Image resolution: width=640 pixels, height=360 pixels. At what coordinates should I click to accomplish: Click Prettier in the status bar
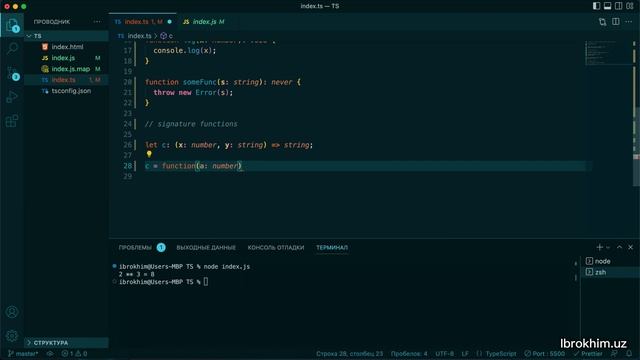pyautogui.click(x=588, y=354)
